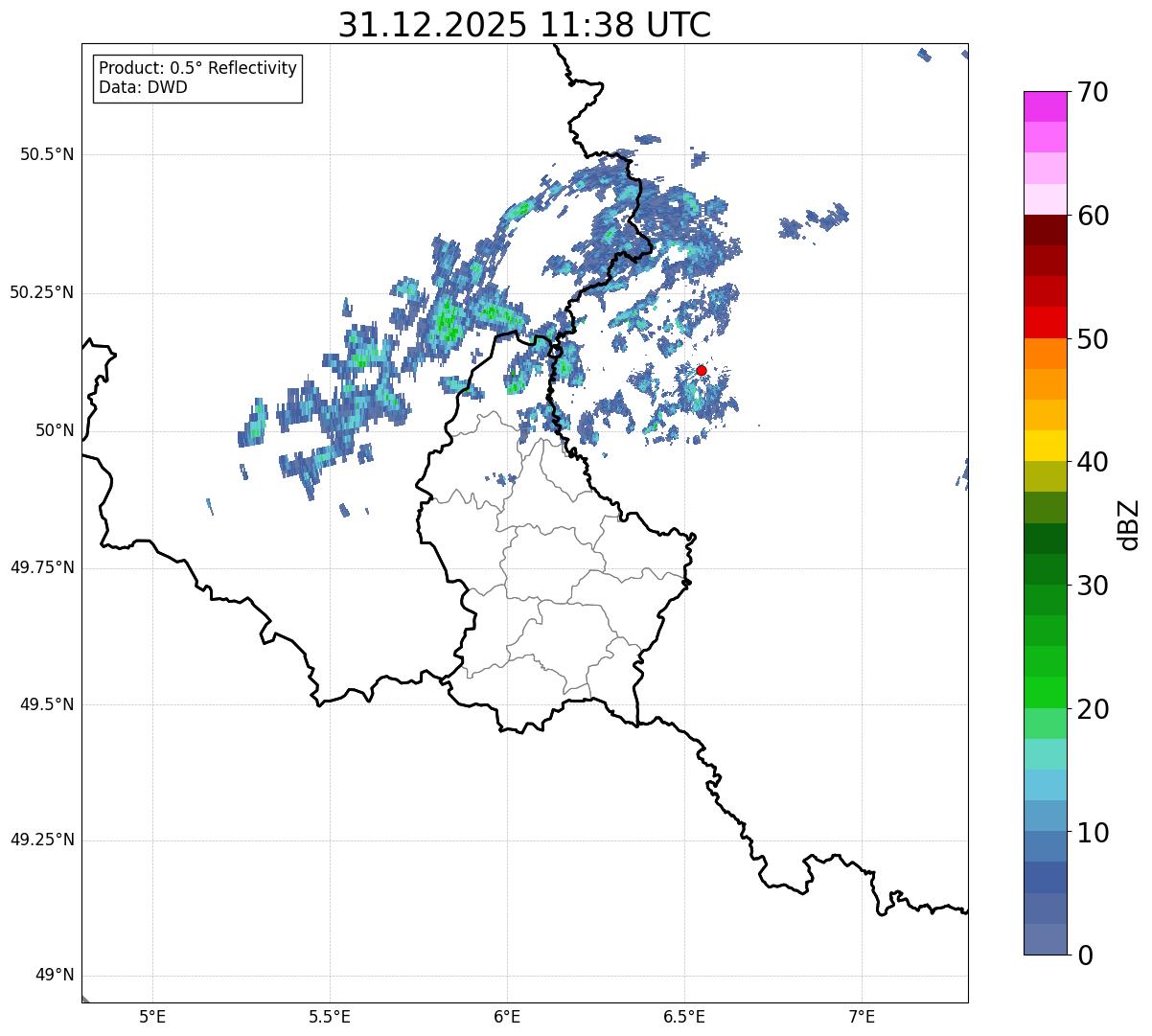Click the olive colorbar segment below 40
The image size is (1152, 1036).
[1046, 476]
